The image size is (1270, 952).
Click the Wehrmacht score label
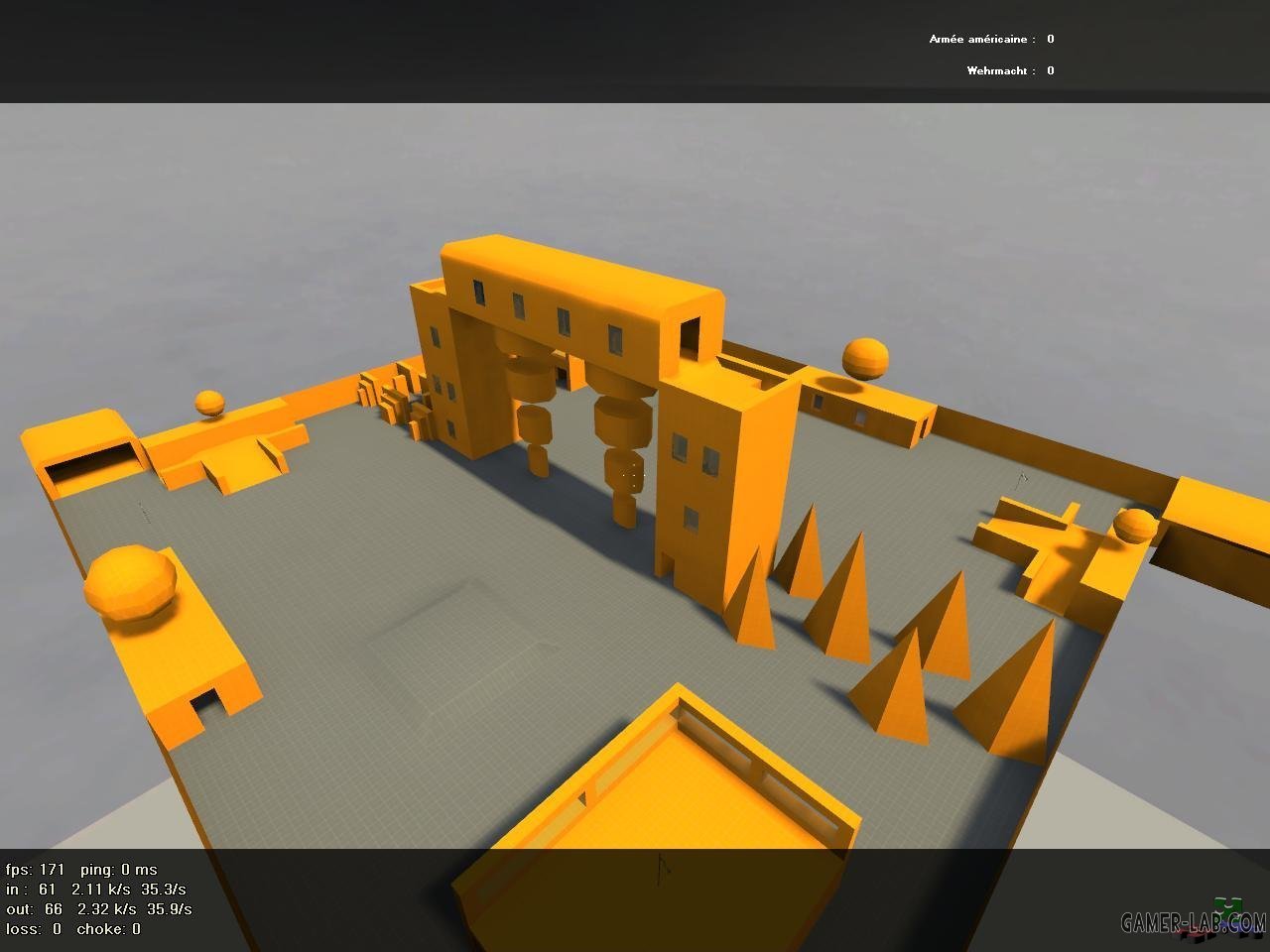coord(1001,70)
